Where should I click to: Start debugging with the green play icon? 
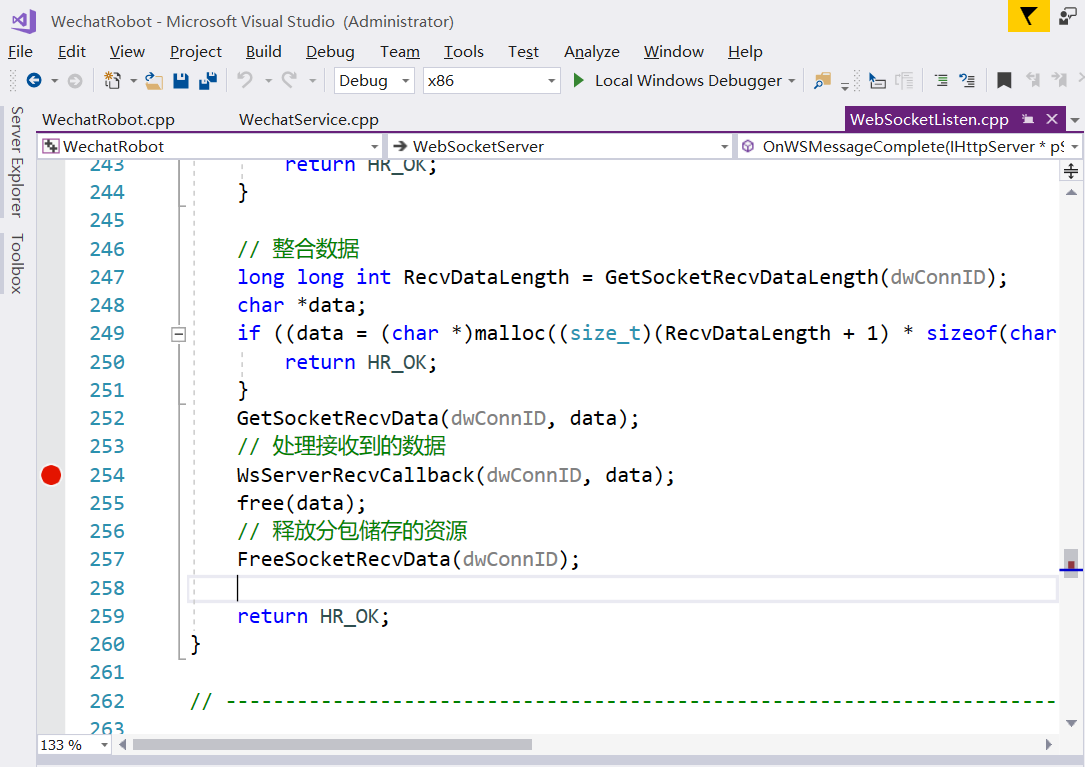coord(578,80)
